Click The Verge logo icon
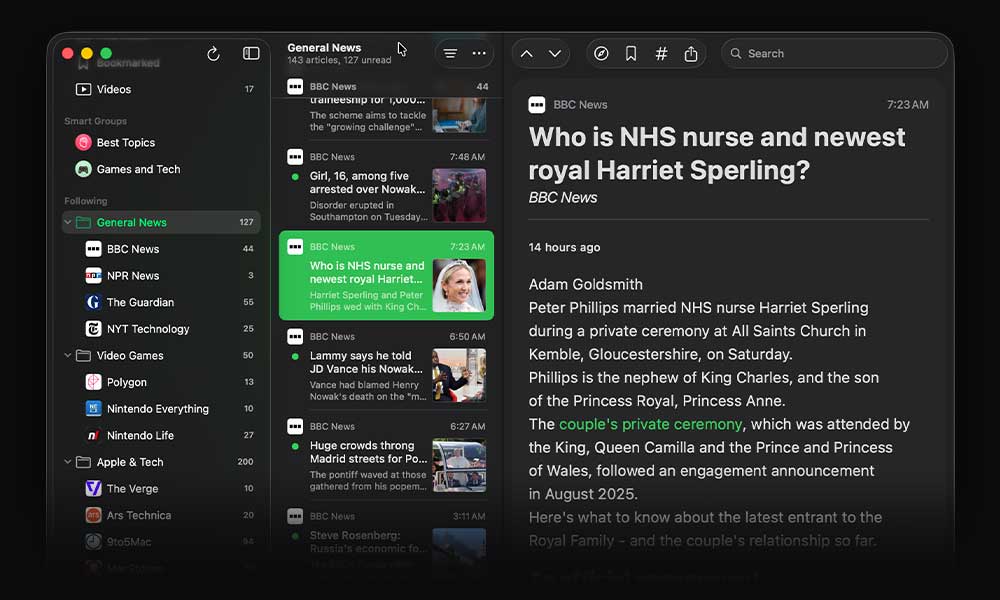Screen dimensions: 1000x600 point(93,488)
